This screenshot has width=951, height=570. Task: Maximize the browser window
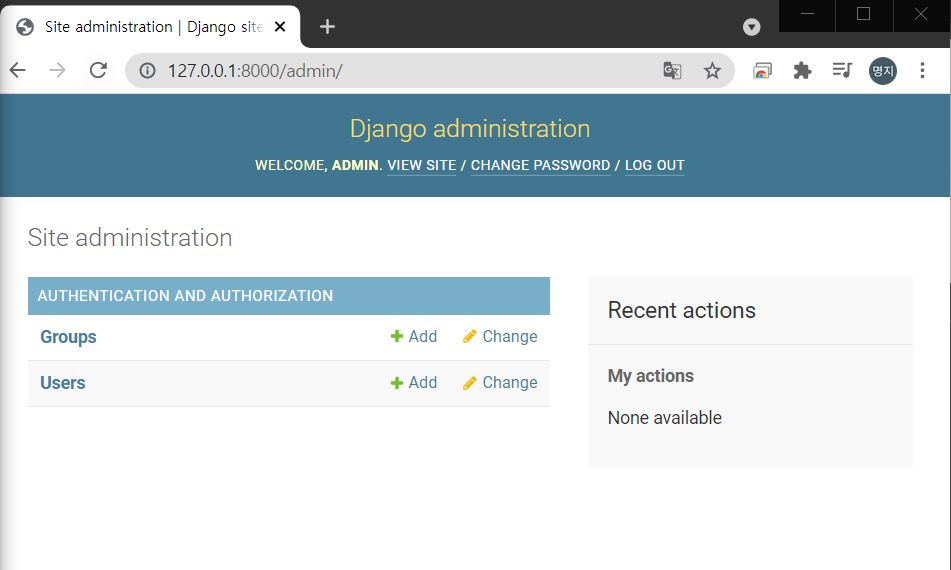point(864,14)
